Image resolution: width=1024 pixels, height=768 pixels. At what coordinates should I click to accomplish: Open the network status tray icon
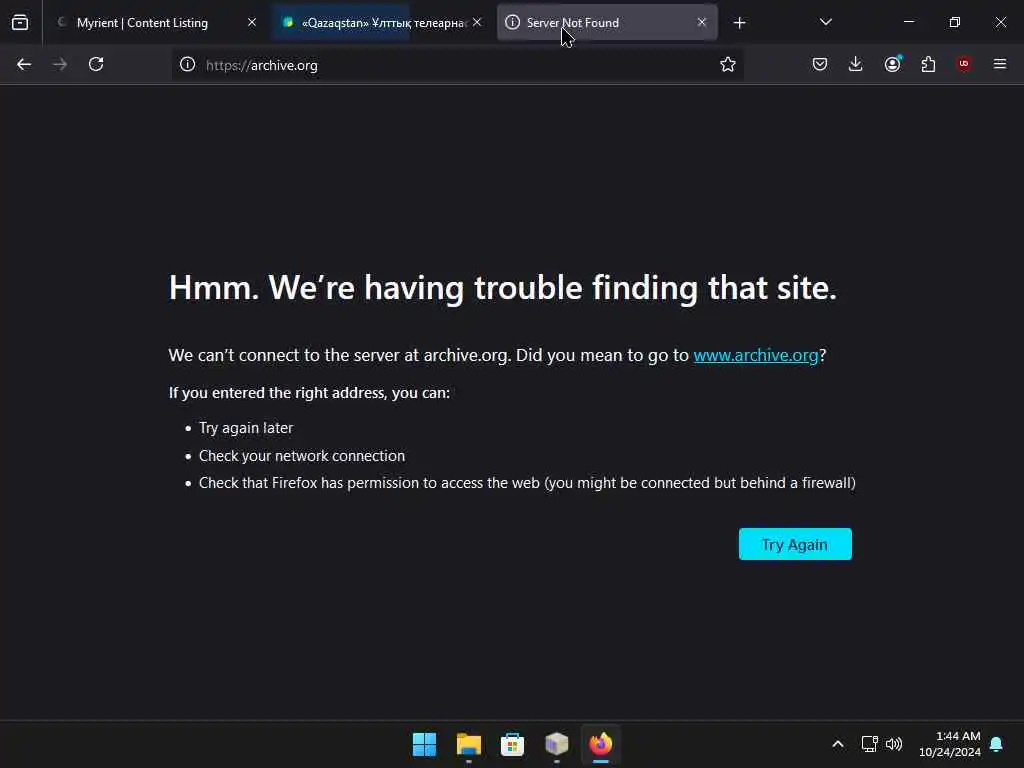(869, 744)
